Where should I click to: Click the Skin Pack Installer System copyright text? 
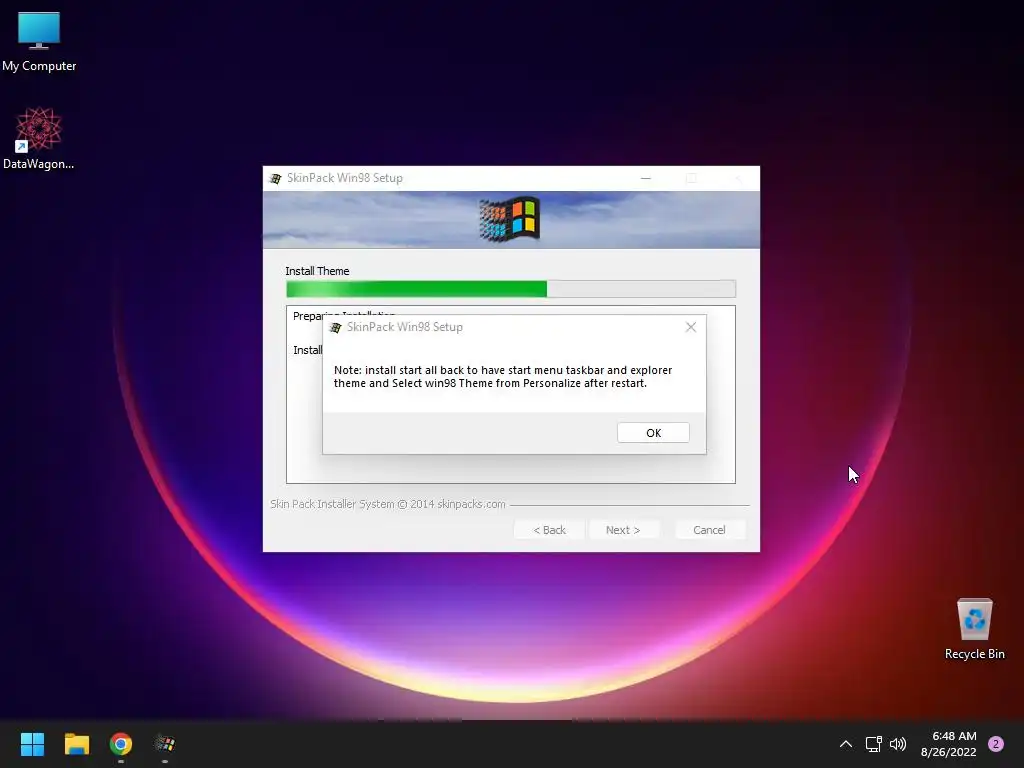pos(388,504)
